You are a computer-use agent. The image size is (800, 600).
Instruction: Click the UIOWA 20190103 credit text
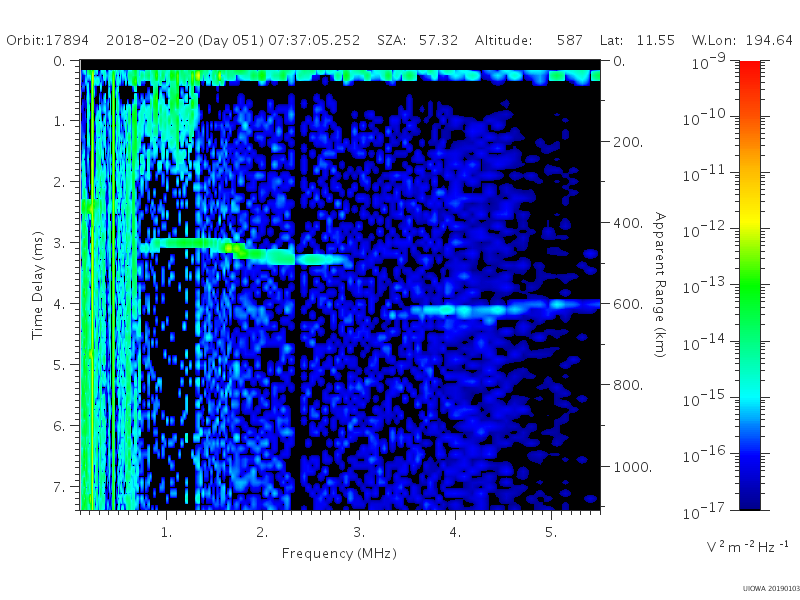click(x=771, y=589)
